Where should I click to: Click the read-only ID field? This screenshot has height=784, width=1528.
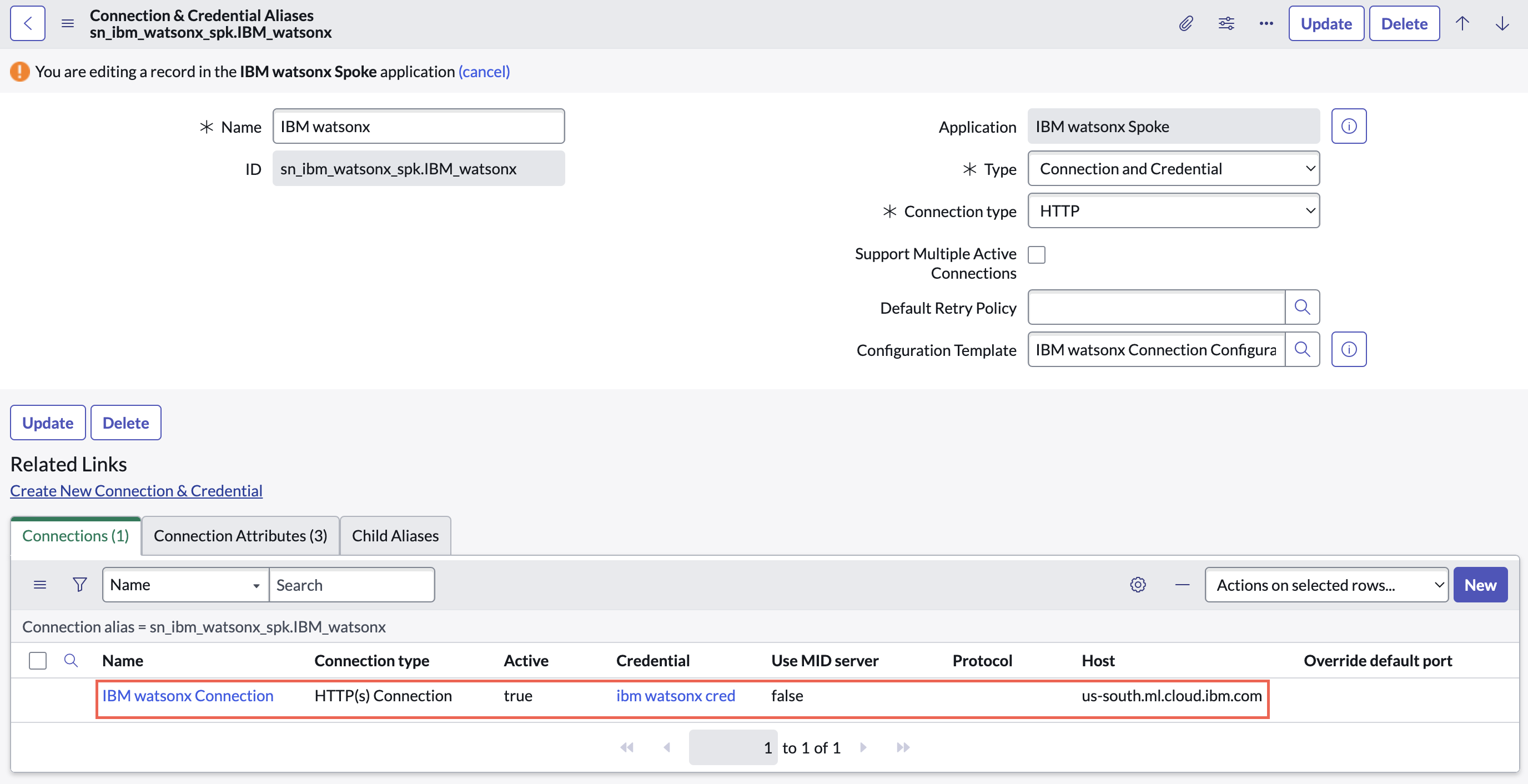point(419,168)
